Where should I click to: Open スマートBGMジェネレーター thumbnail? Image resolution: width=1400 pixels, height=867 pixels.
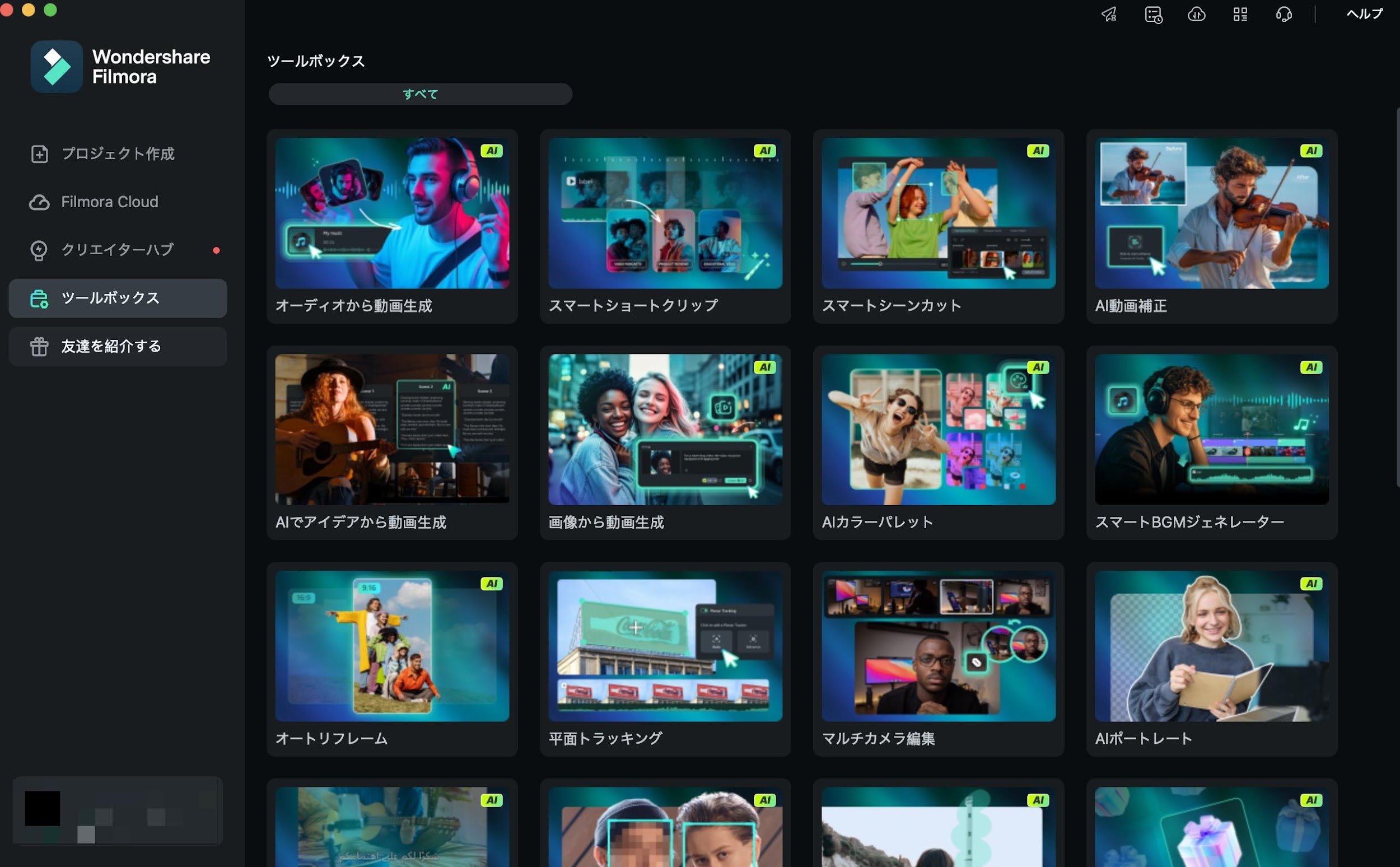pyautogui.click(x=1211, y=430)
